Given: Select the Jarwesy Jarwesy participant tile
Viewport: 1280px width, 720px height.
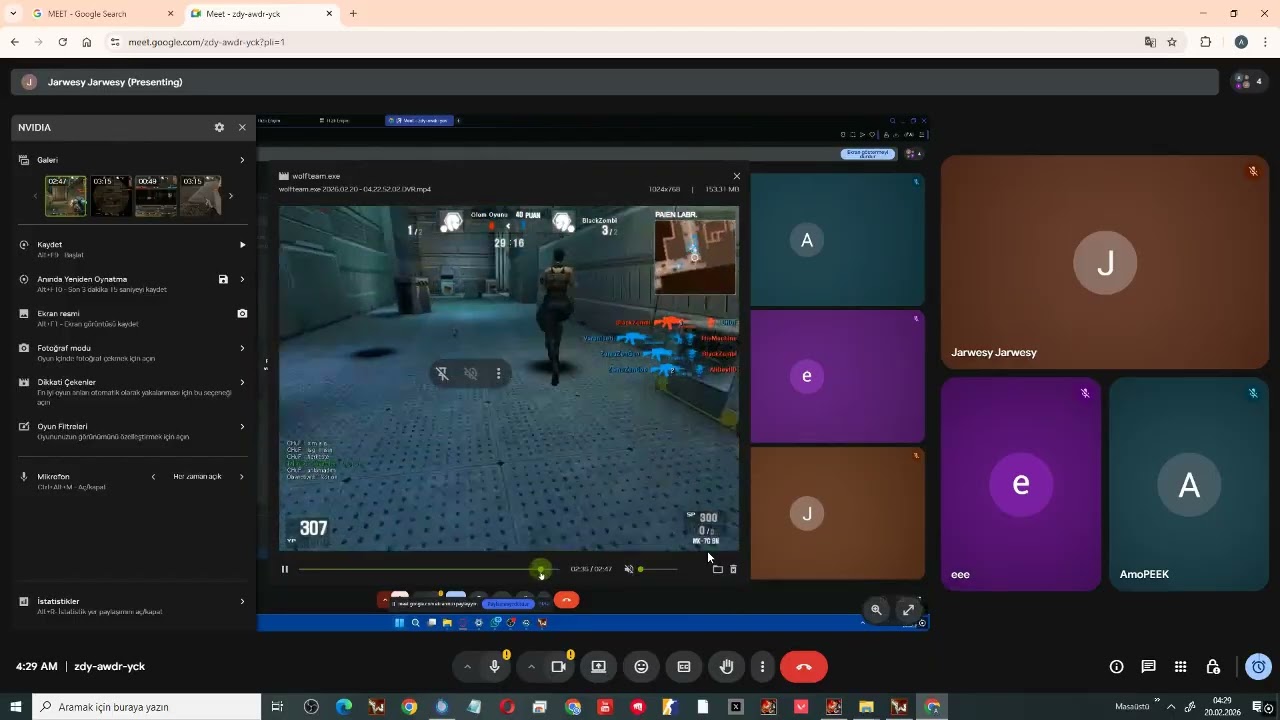Looking at the screenshot, I should pyautogui.click(x=1105, y=262).
